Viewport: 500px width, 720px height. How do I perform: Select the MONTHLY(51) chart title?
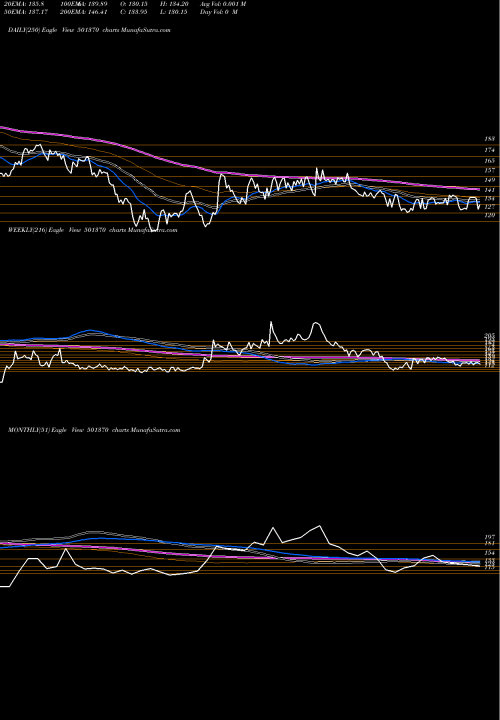94,430
